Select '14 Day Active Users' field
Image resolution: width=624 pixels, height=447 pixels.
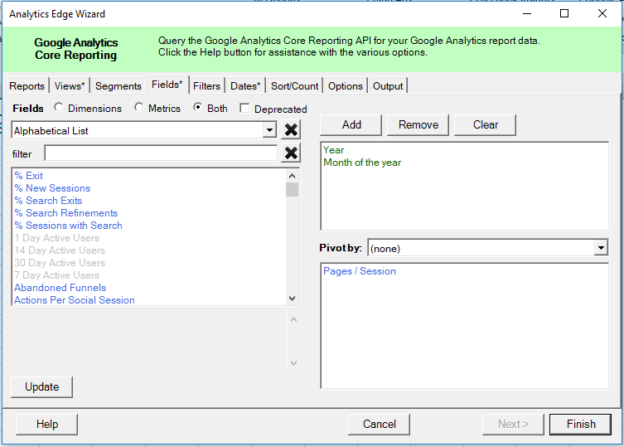click(x=60, y=250)
